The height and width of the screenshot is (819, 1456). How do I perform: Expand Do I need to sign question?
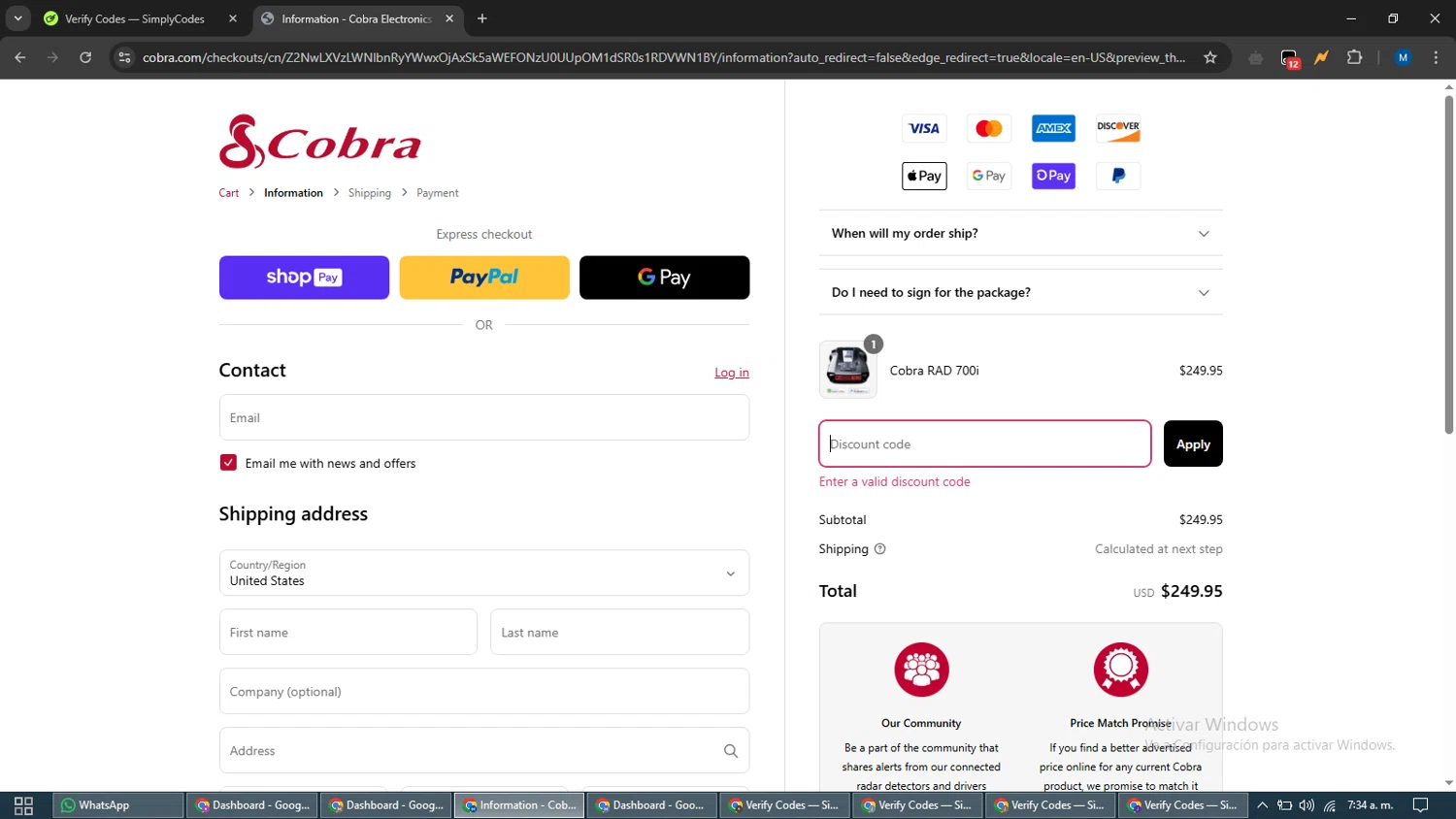[x=1020, y=292]
